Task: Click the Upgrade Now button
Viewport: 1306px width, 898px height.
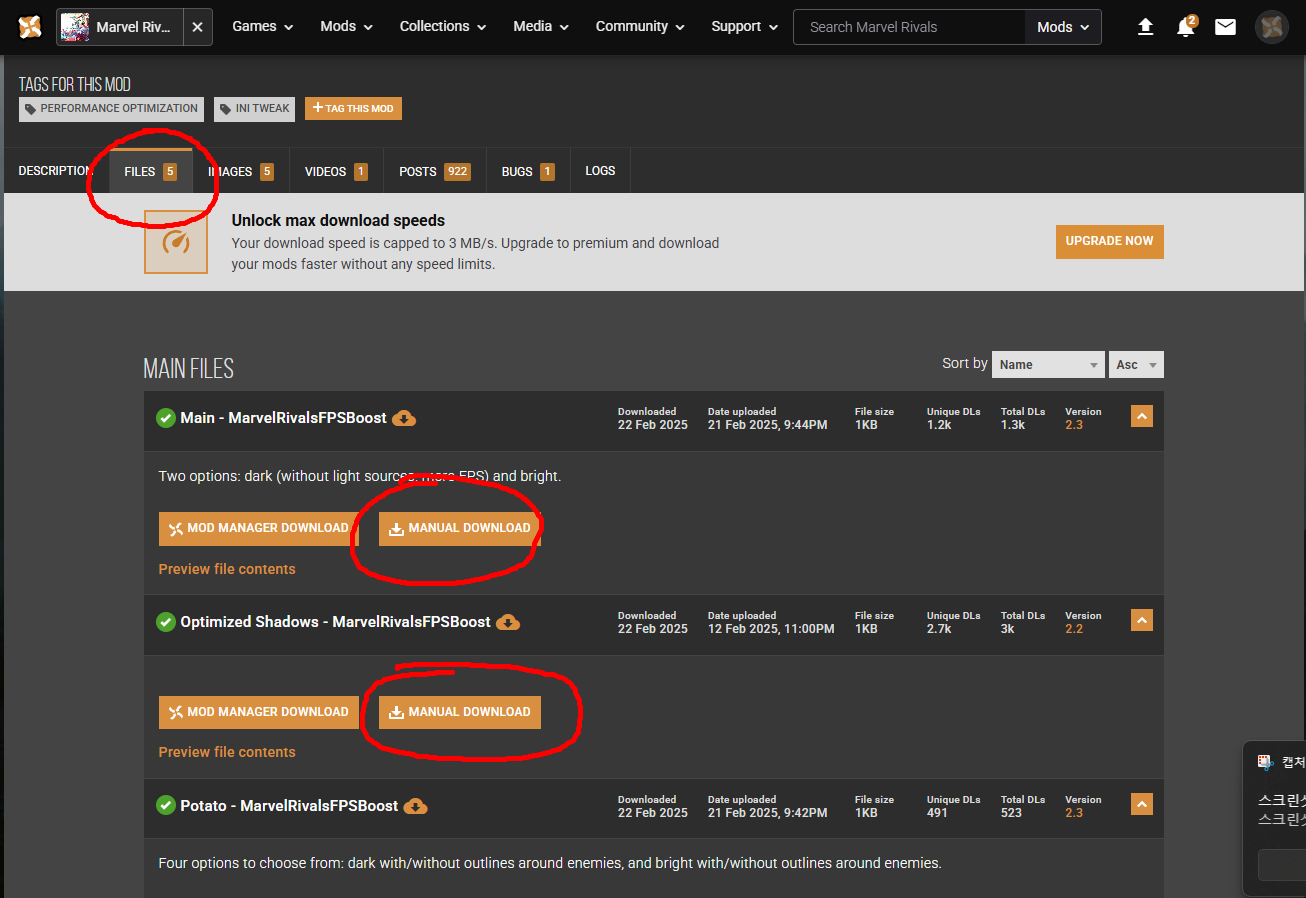Action: (1109, 241)
